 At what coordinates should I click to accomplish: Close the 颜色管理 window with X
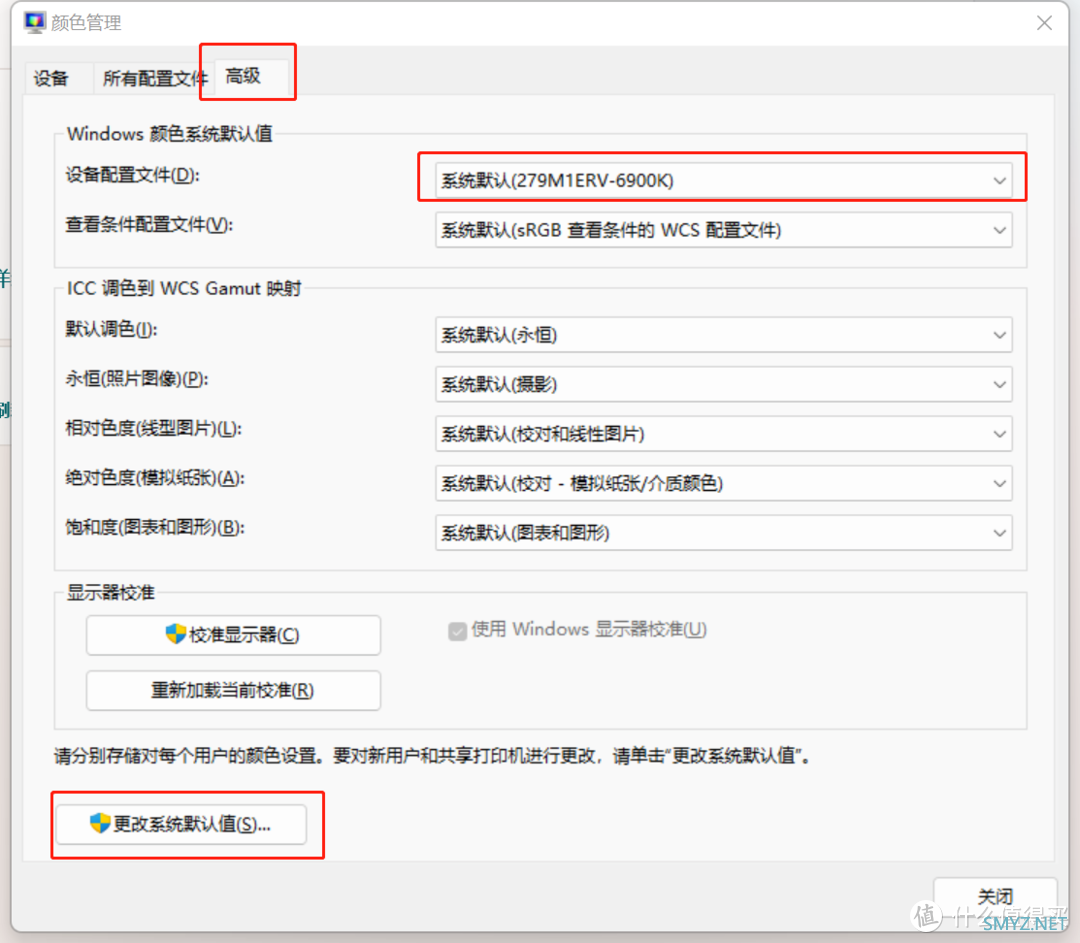1044,23
